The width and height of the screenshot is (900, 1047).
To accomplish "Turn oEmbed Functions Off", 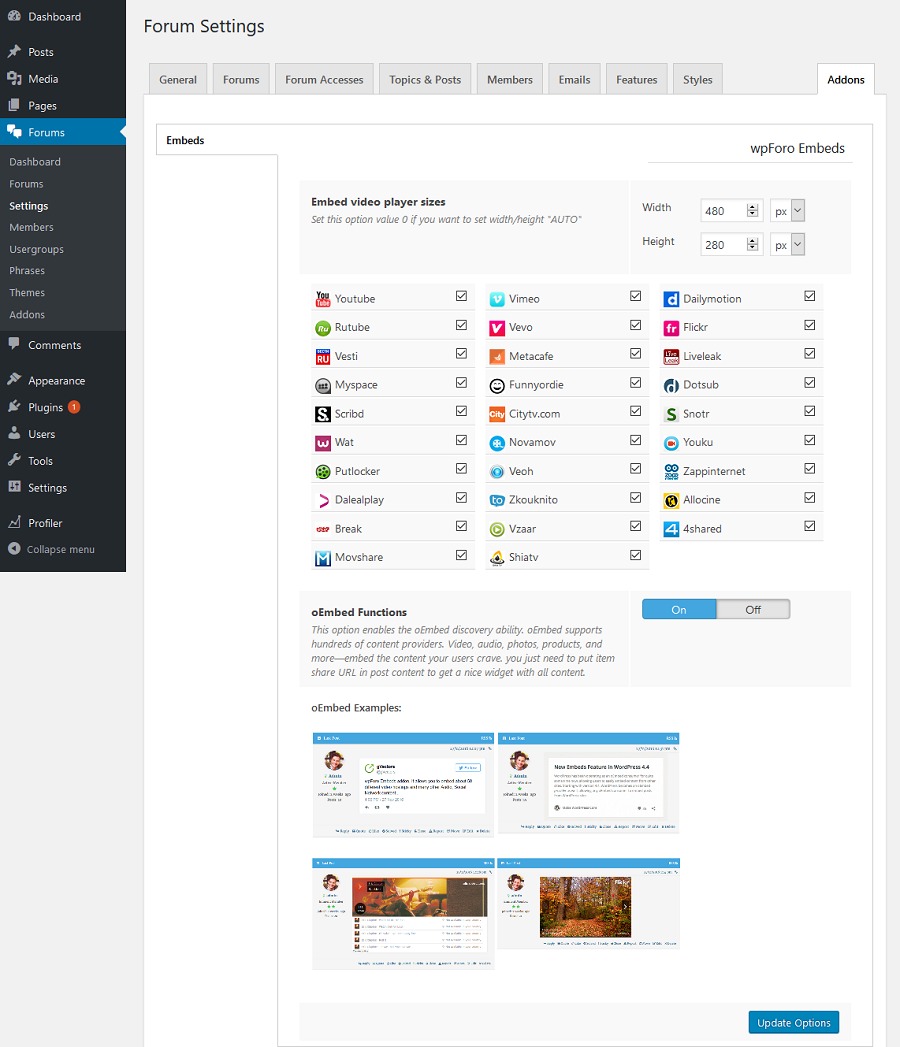I will [x=753, y=609].
